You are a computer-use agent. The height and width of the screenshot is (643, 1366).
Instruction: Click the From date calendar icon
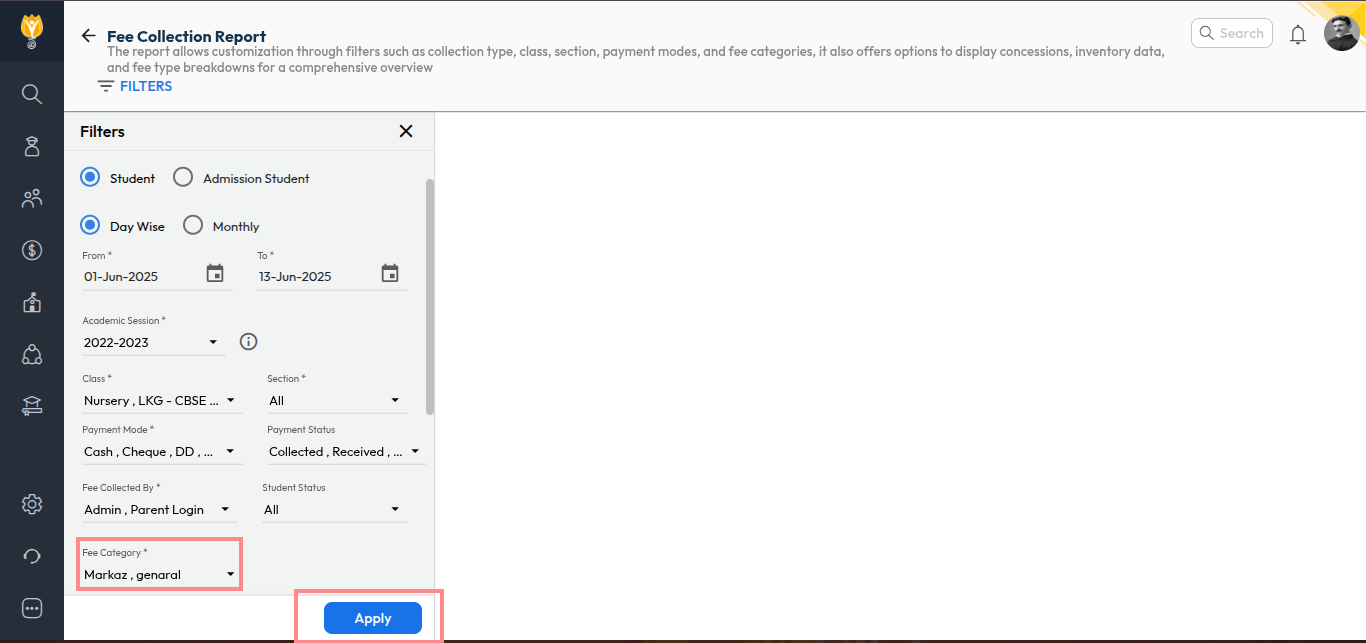[x=215, y=274]
